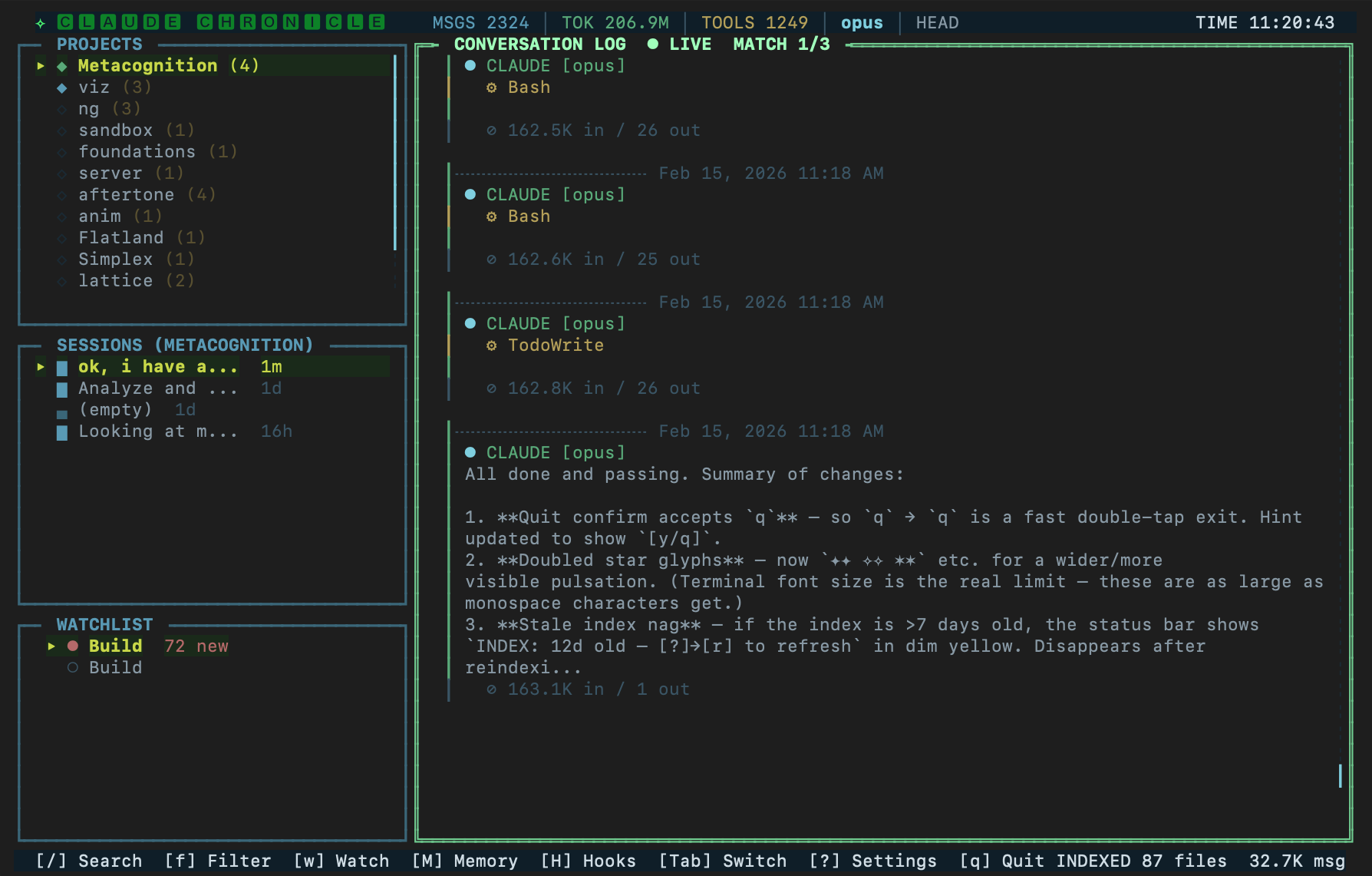Open the opus model selector in the header
Image resolution: width=1372 pixels, height=876 pixels.
pyautogui.click(x=861, y=22)
